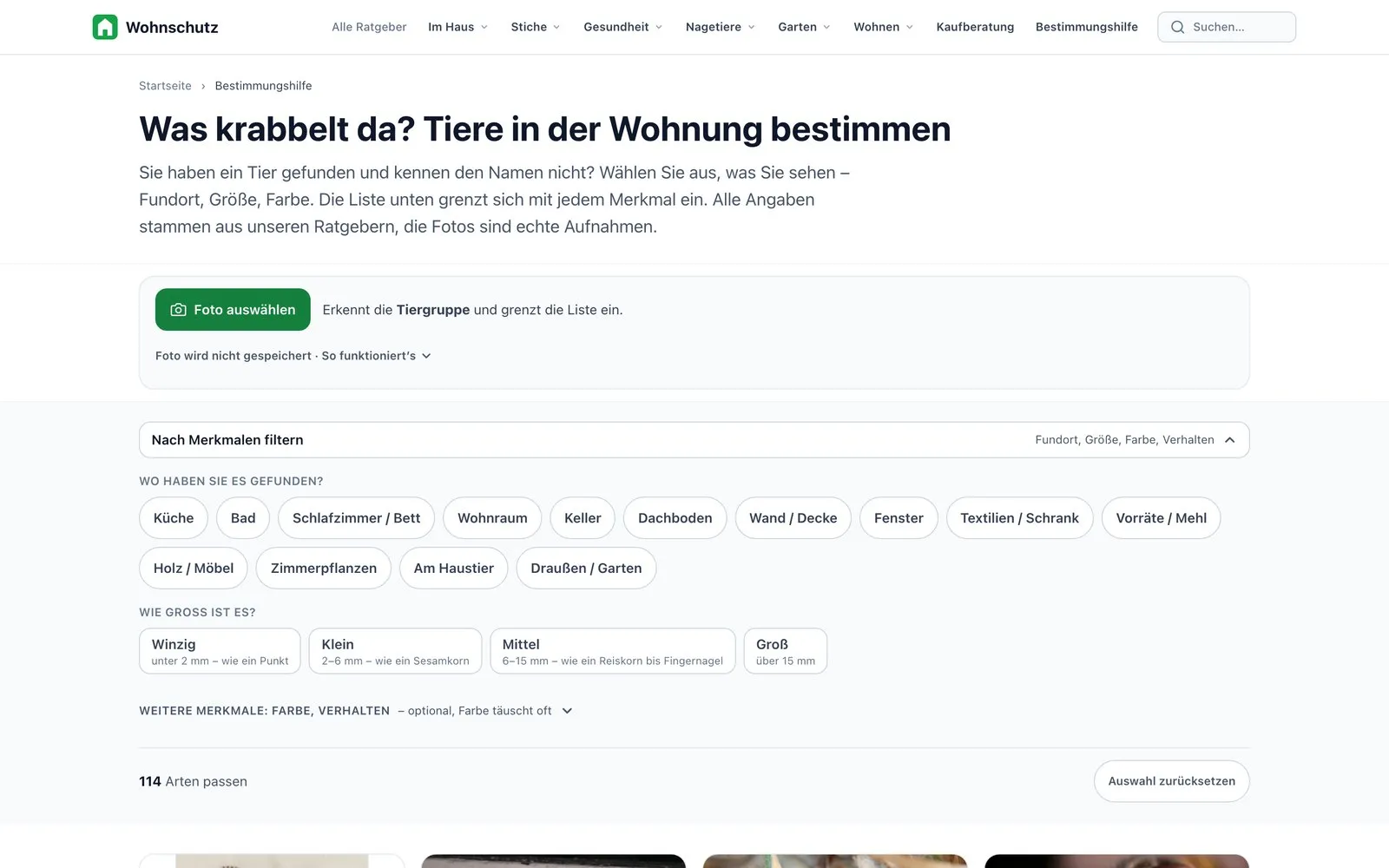This screenshot has width=1389, height=868.
Task: Collapse the Nach Merkmalen filtern panel
Action: 694,440
